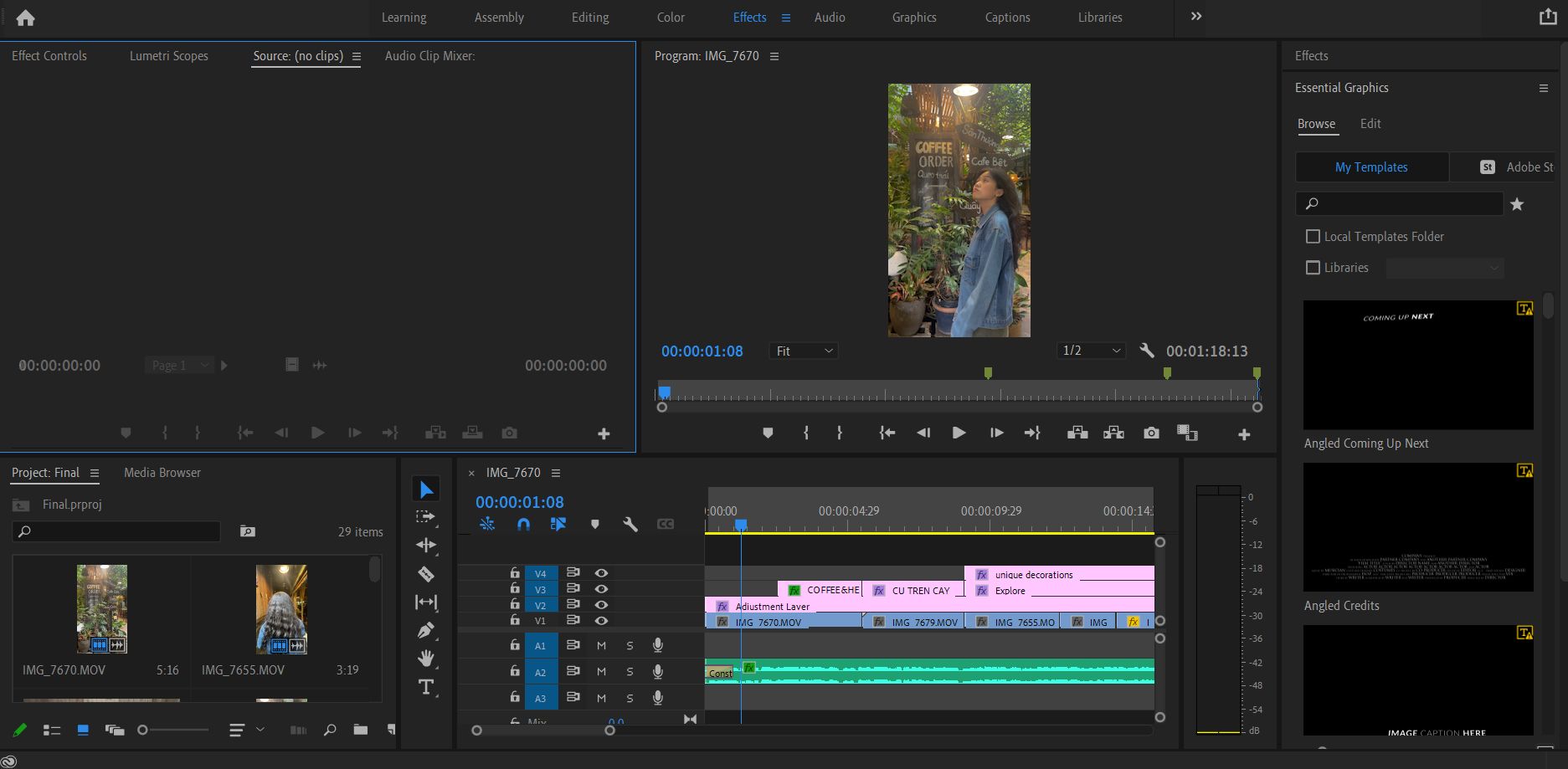
Task: Open the Media Browser tab
Action: coord(162,473)
